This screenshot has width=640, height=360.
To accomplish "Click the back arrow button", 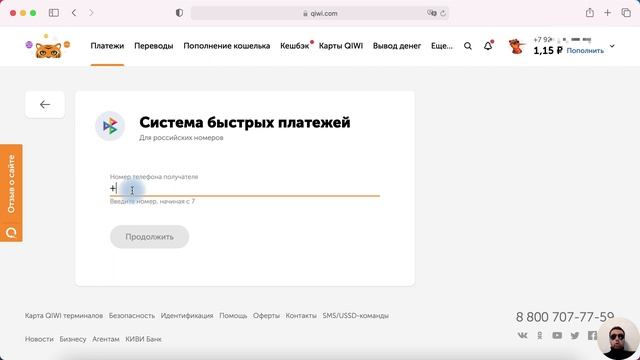I will coord(45,104).
